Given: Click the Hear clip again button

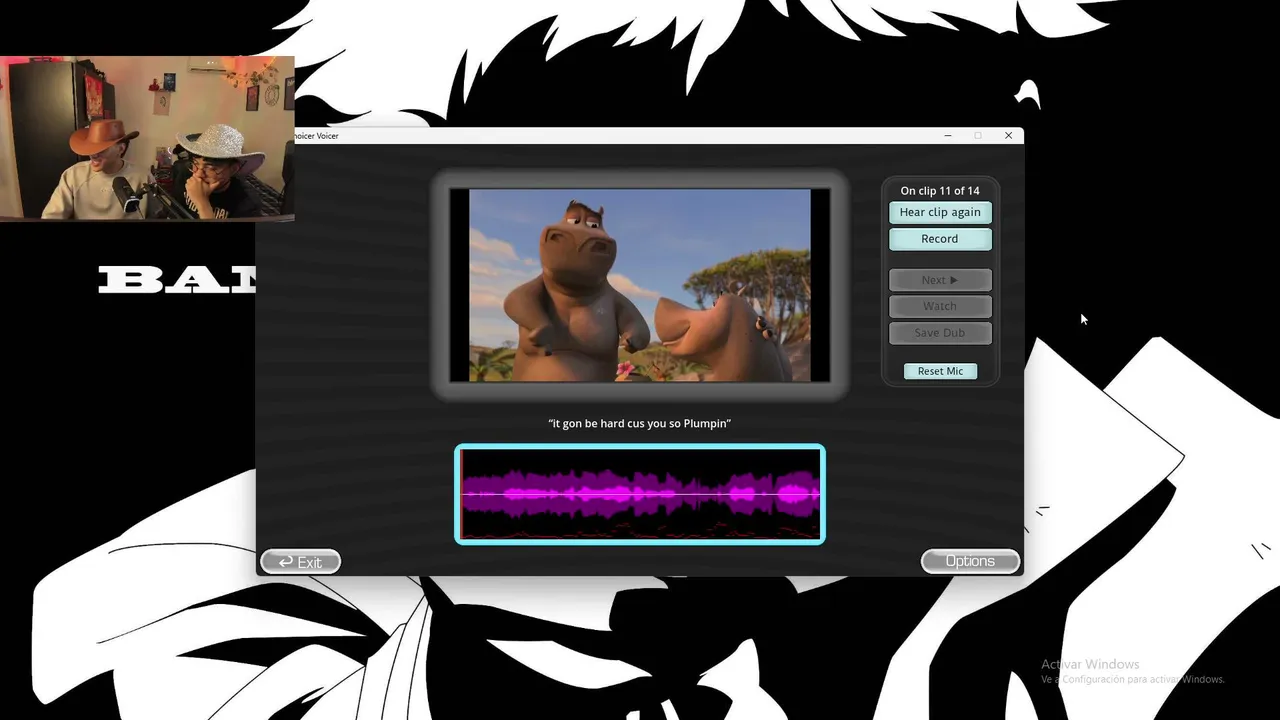Looking at the screenshot, I should click(x=940, y=212).
